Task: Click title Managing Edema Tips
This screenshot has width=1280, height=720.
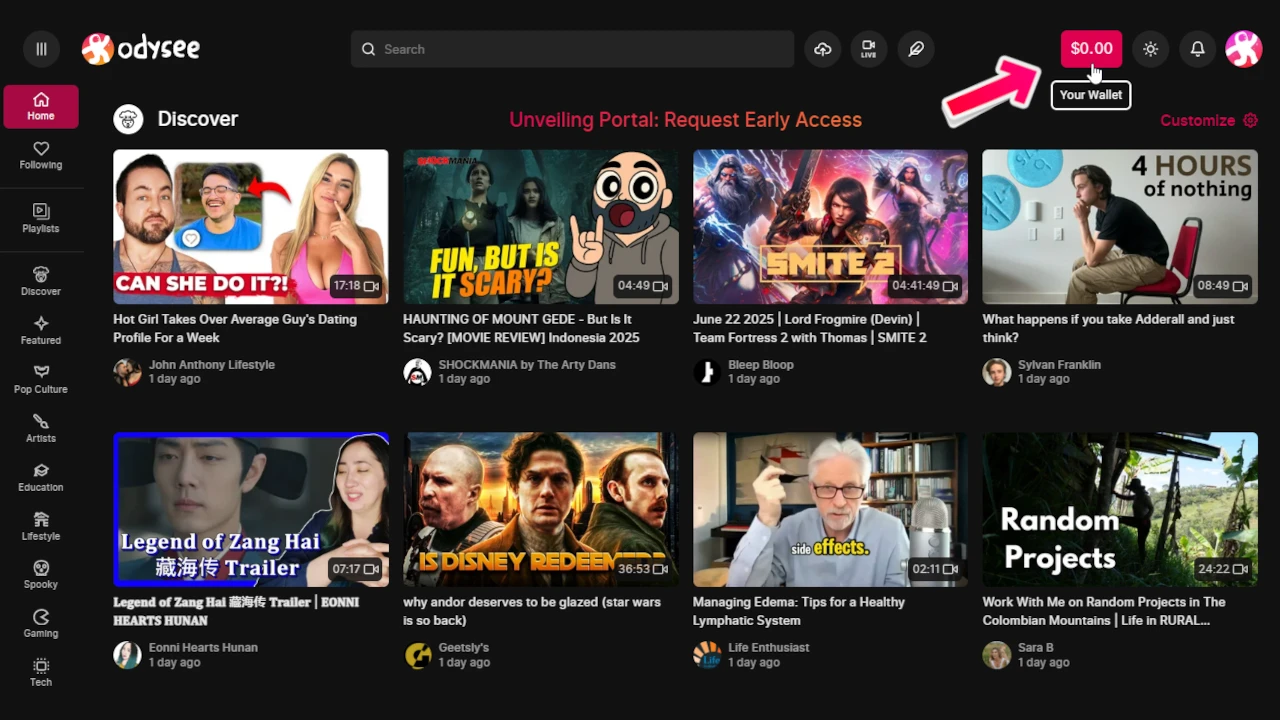Action: coord(799,611)
